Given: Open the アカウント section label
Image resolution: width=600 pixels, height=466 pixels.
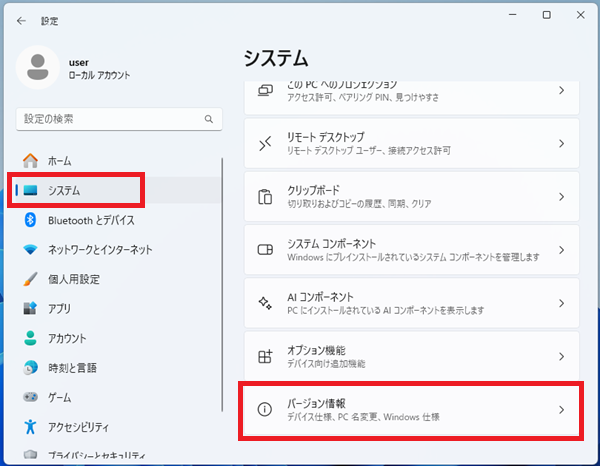Looking at the screenshot, I should (x=67, y=338).
